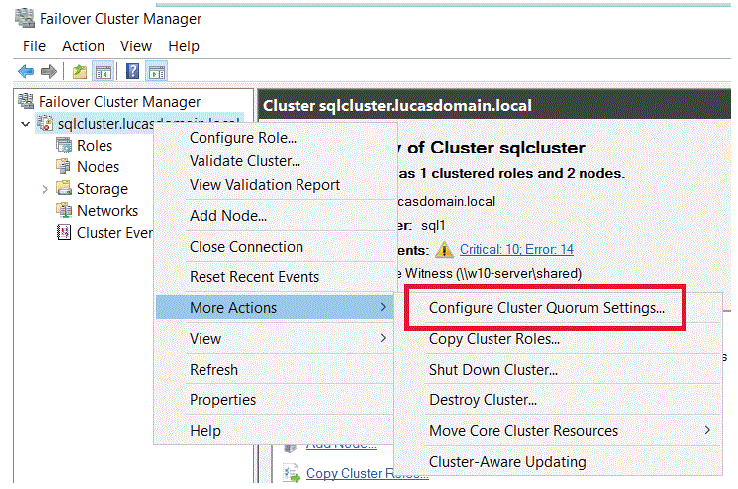Click the 'sql1' host server value
This screenshot has width=738, height=489.
coord(433,225)
